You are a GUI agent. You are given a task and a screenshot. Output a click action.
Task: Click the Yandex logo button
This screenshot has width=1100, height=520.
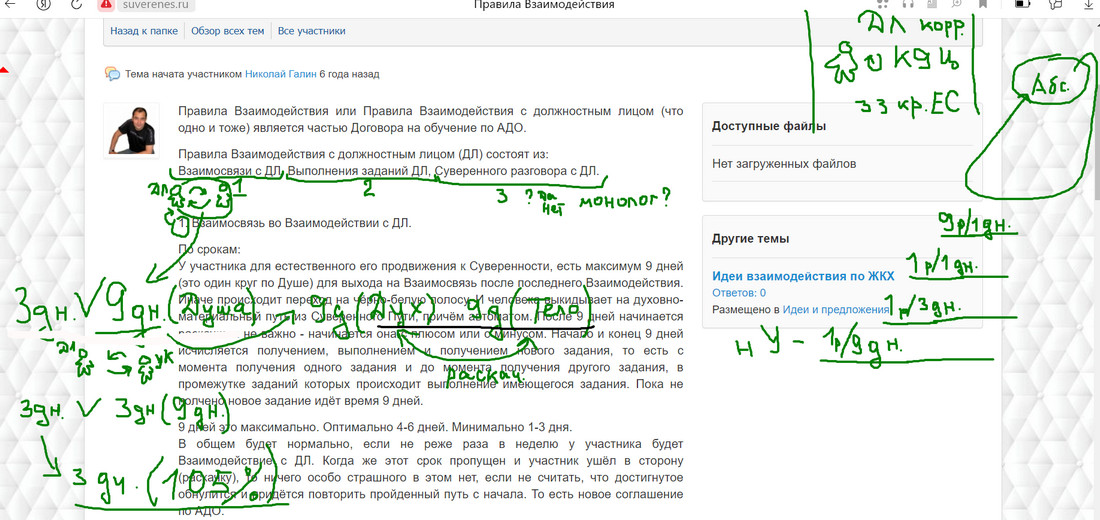41,5
